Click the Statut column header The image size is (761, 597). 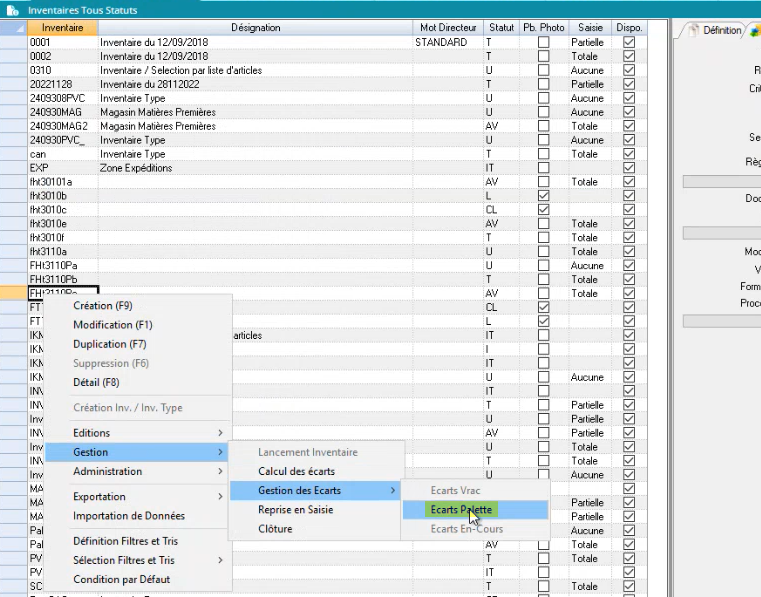[x=500, y=28]
